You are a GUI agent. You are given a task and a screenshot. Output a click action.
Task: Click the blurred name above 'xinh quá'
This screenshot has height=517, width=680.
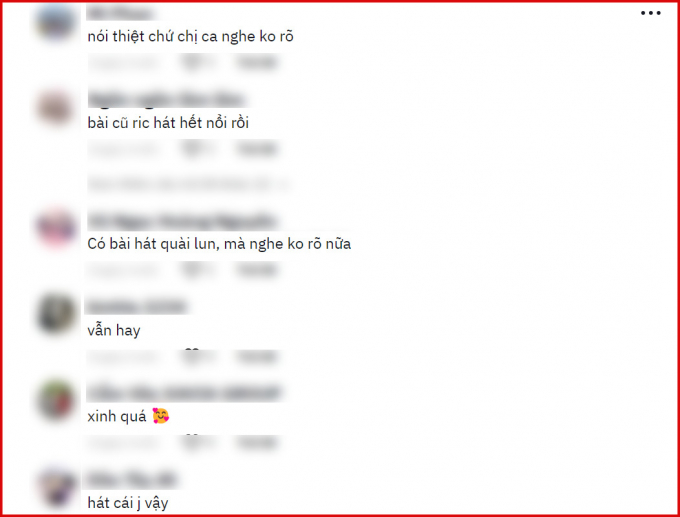[184, 393]
